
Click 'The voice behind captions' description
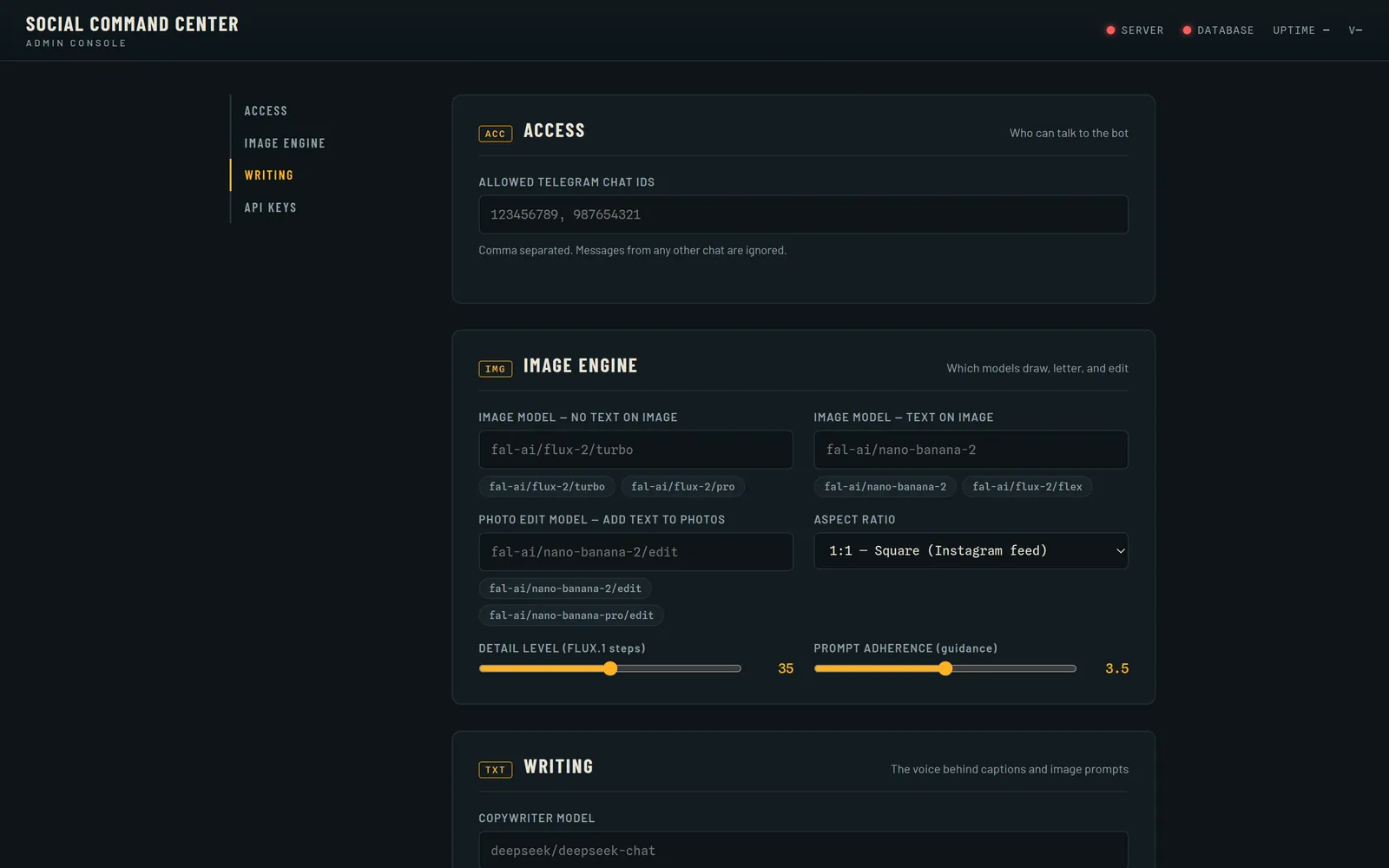pyautogui.click(x=1010, y=770)
